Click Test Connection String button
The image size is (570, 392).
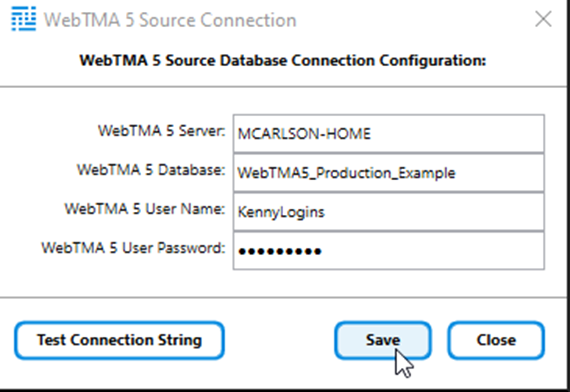point(119,340)
